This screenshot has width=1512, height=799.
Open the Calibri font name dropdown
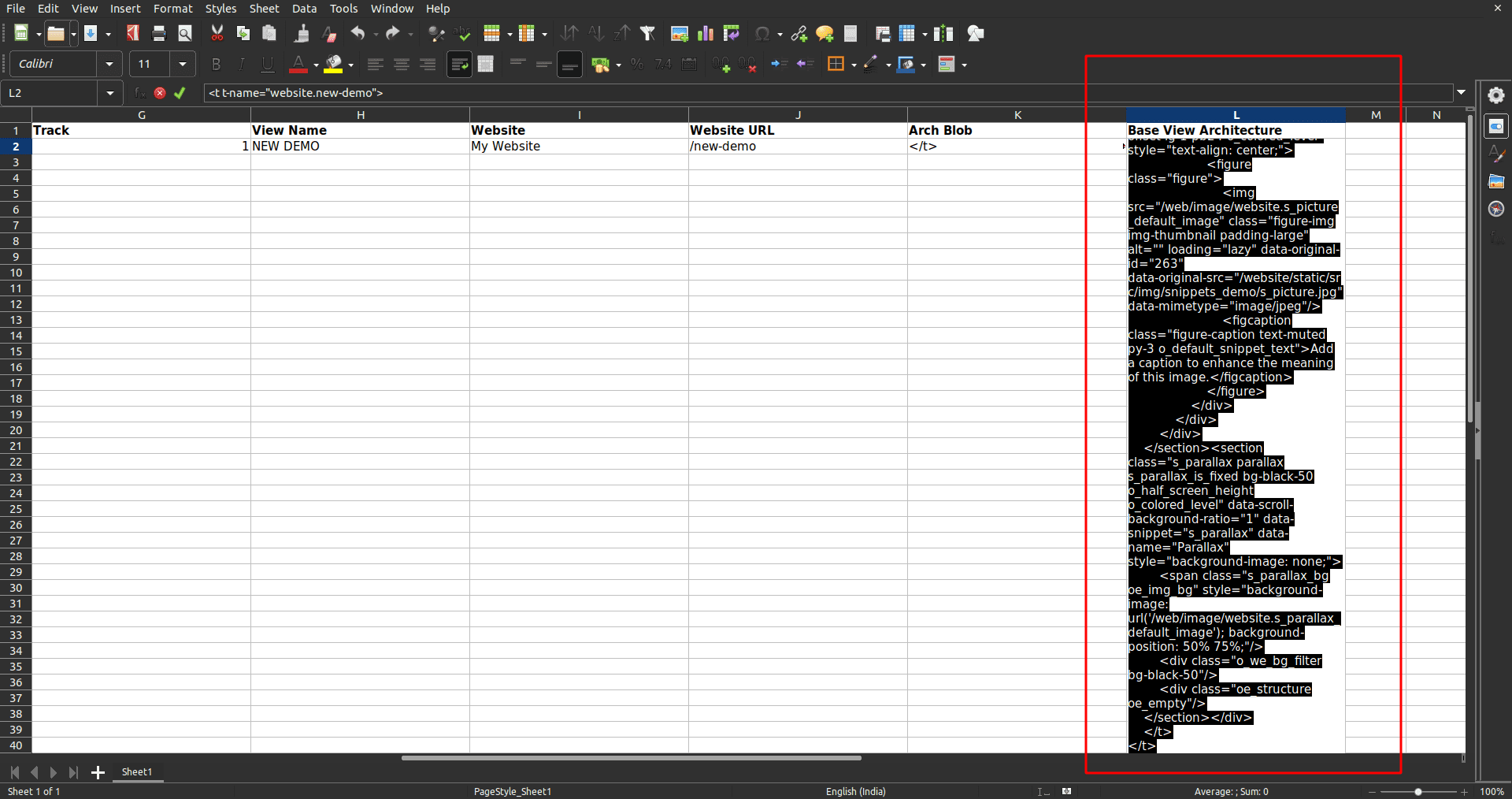[x=109, y=64]
